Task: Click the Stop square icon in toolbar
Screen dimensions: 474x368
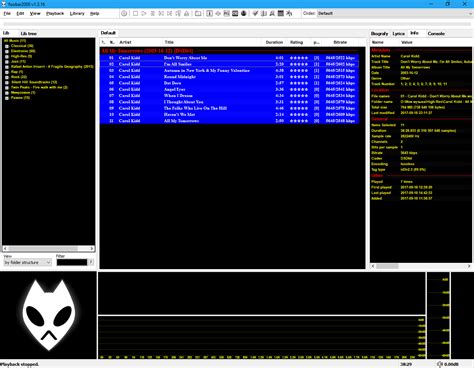Action: (135, 13)
